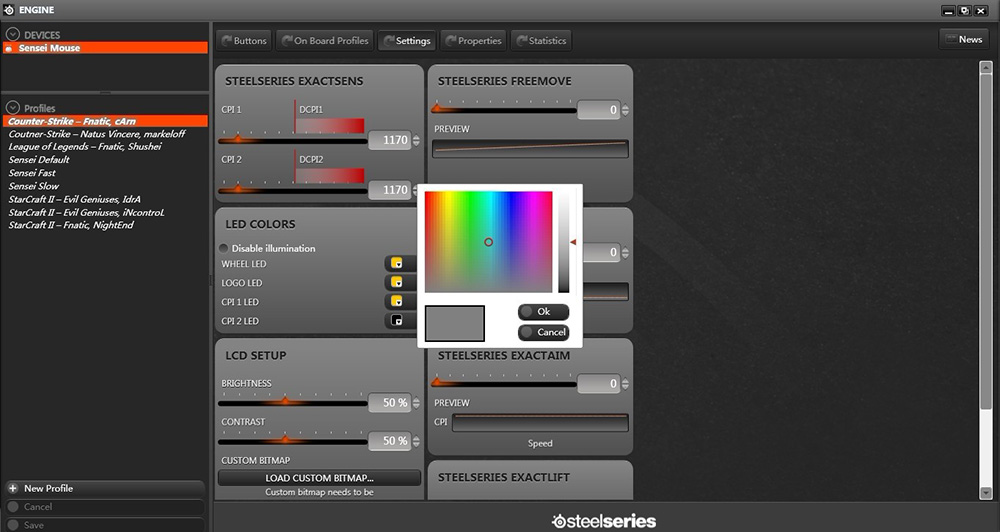Switch to the Settings tab
The height and width of the screenshot is (532, 1000).
coord(407,40)
